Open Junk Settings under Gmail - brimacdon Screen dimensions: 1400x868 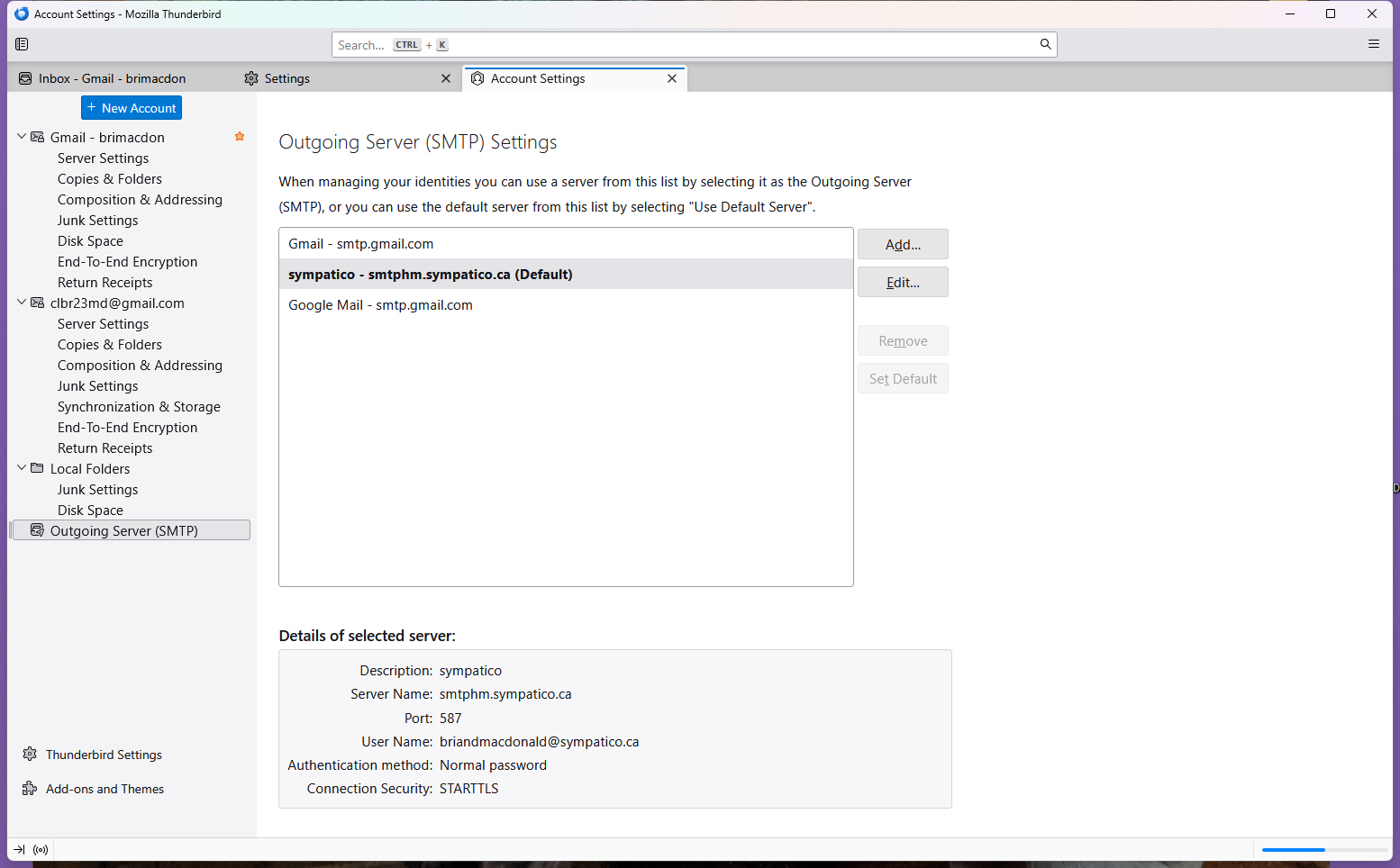tap(97, 221)
